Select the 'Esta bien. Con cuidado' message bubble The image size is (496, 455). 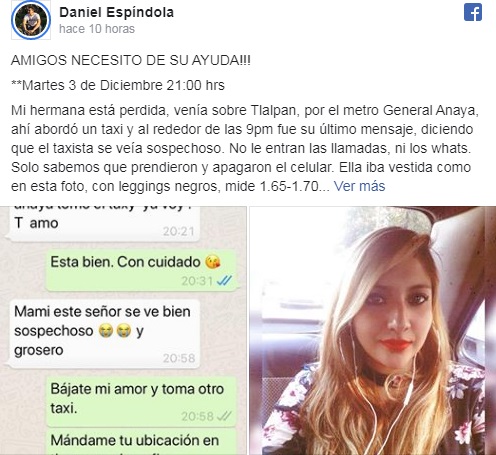click(141, 270)
